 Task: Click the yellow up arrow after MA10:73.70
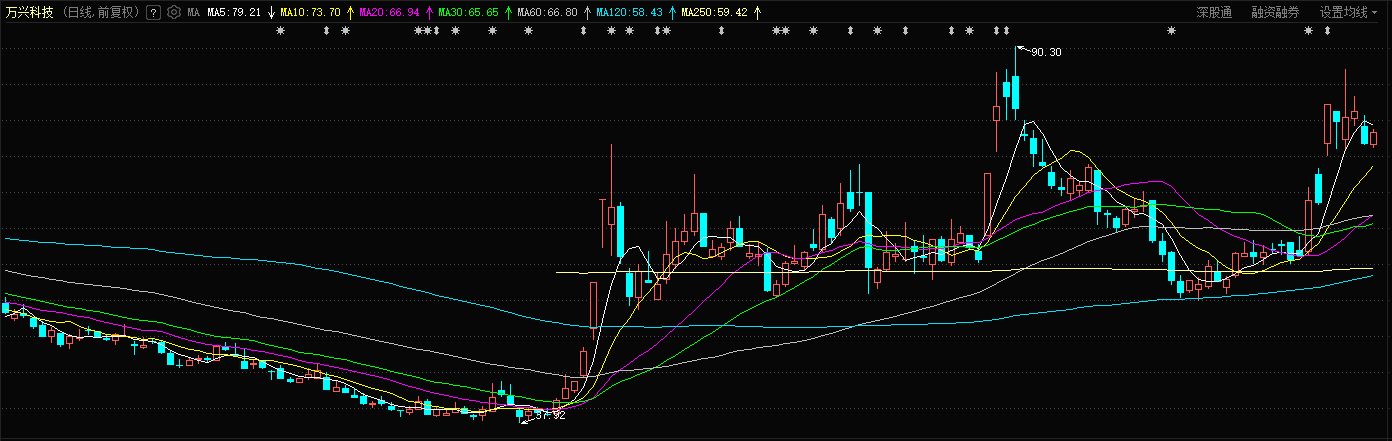pyautogui.click(x=349, y=13)
